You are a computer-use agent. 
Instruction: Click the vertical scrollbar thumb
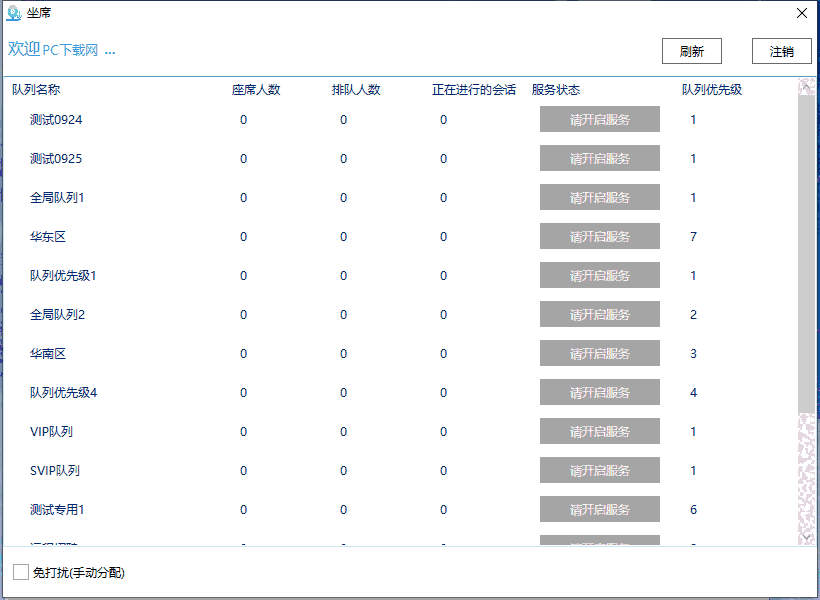(806, 254)
